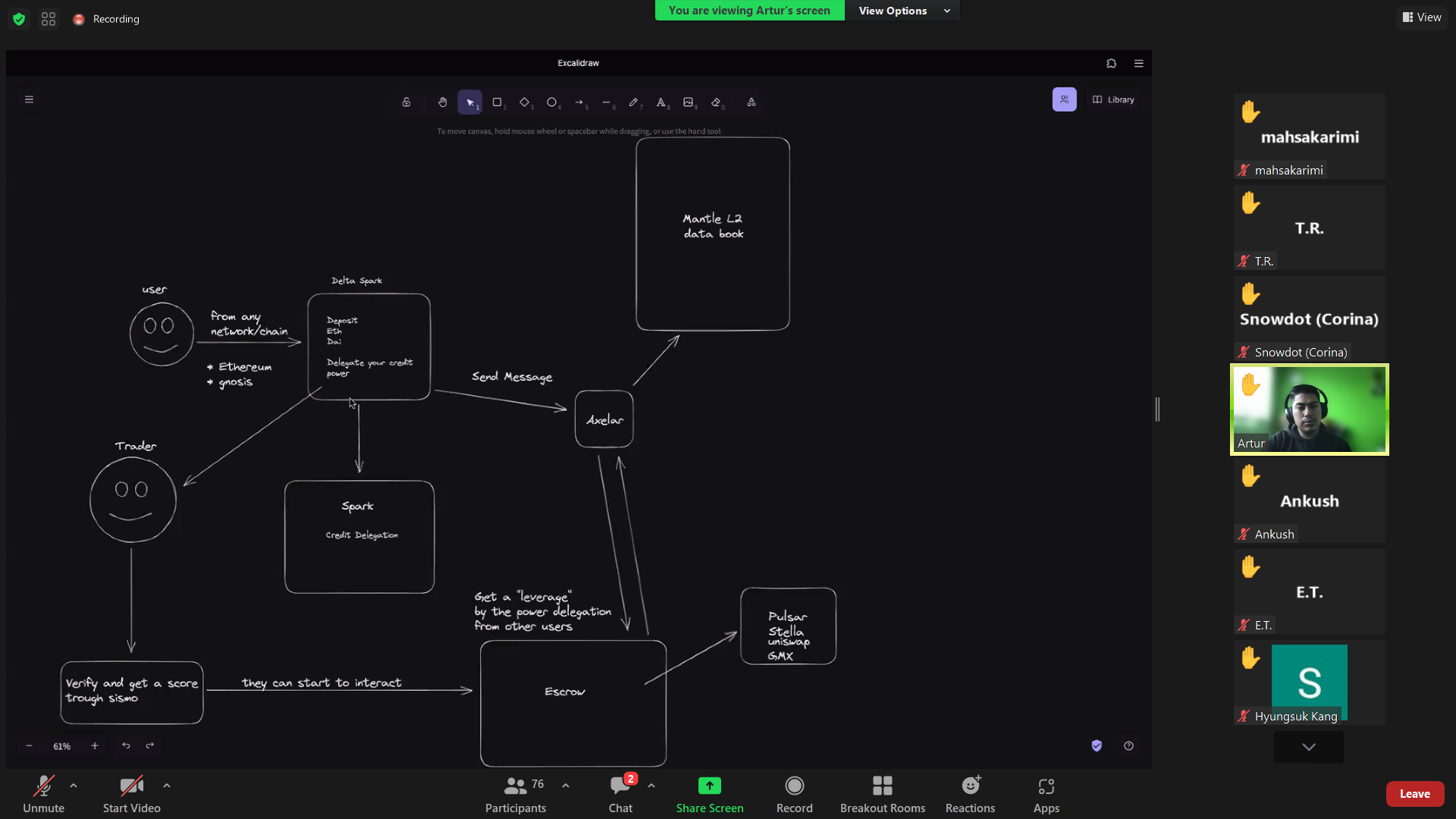The image size is (1456, 819).
Task: Select the eraser tool
Action: click(x=716, y=101)
